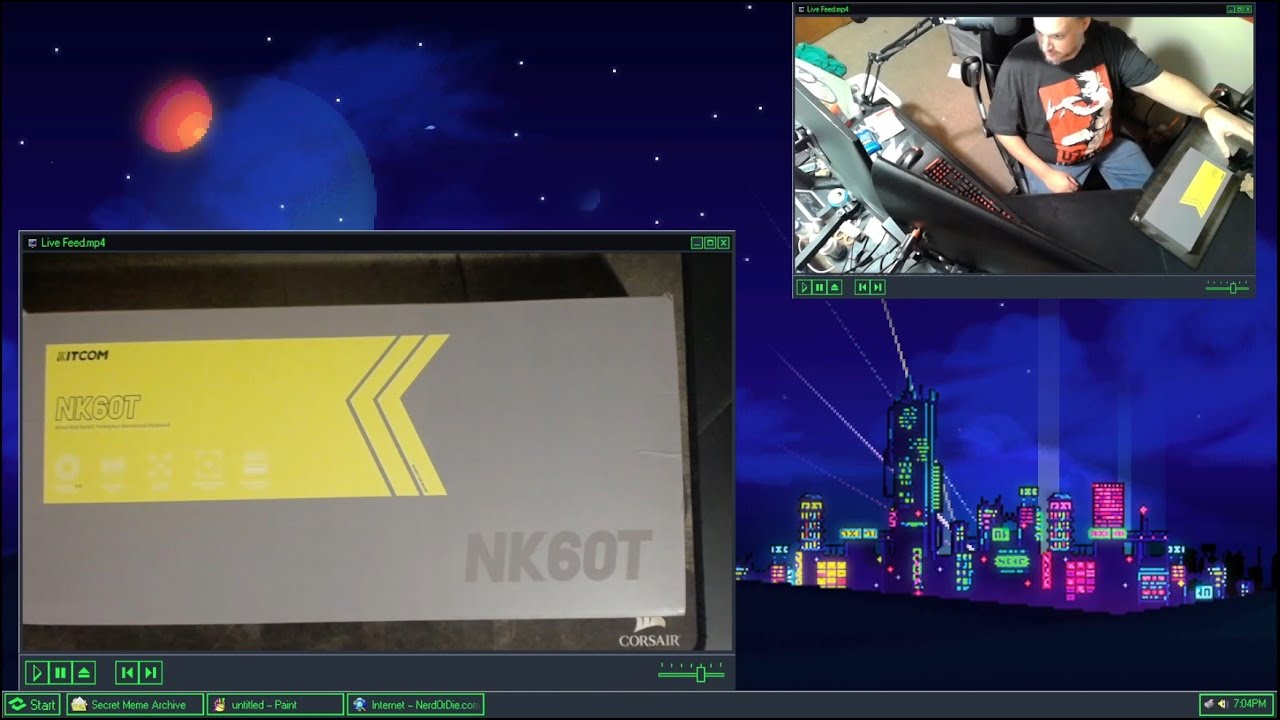Go to next track in webcam feed window
This screenshot has width=1280, height=720.
[x=878, y=287]
